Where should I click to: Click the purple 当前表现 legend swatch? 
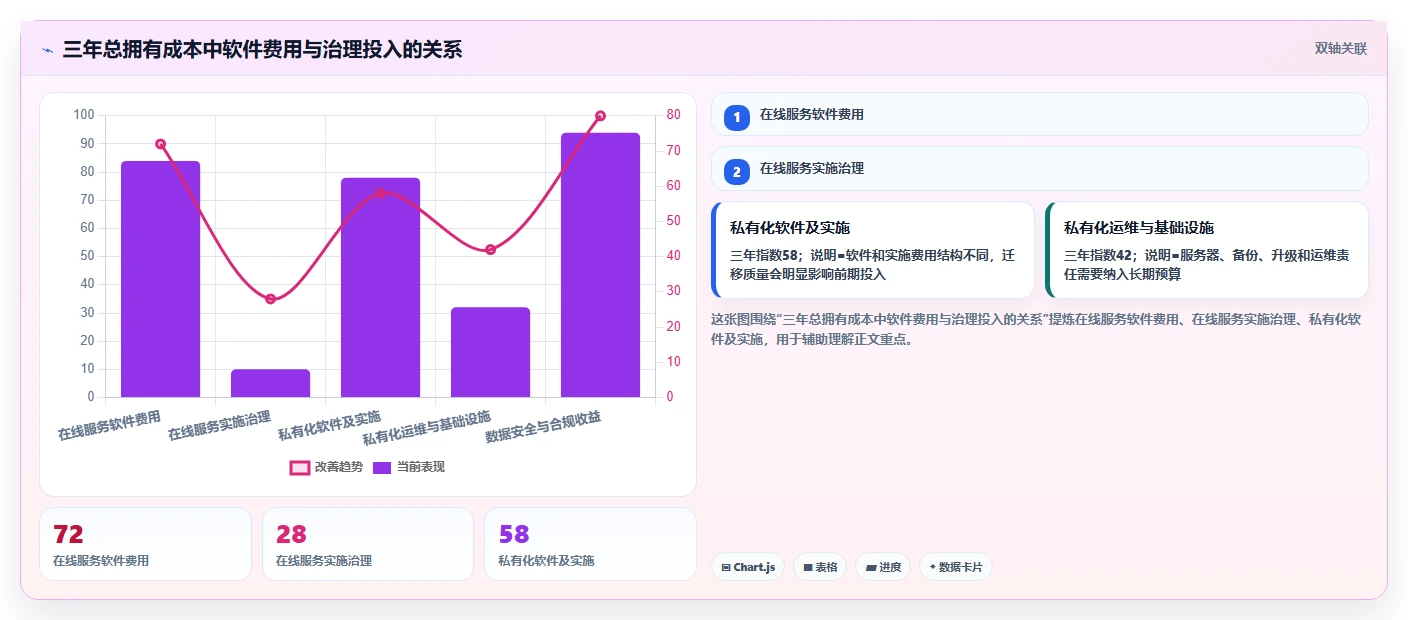click(x=382, y=467)
